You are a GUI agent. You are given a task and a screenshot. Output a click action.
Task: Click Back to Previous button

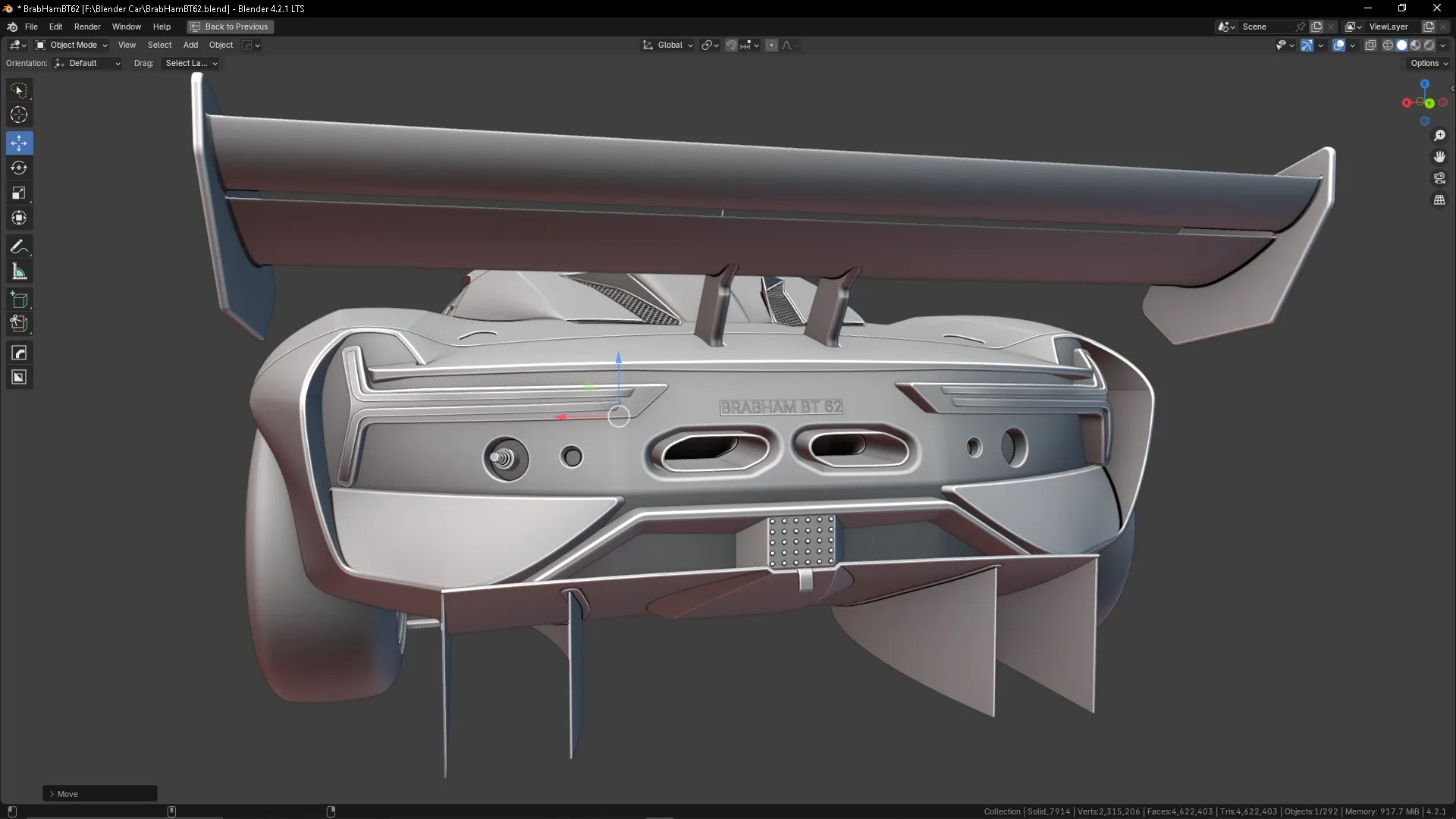point(231,27)
